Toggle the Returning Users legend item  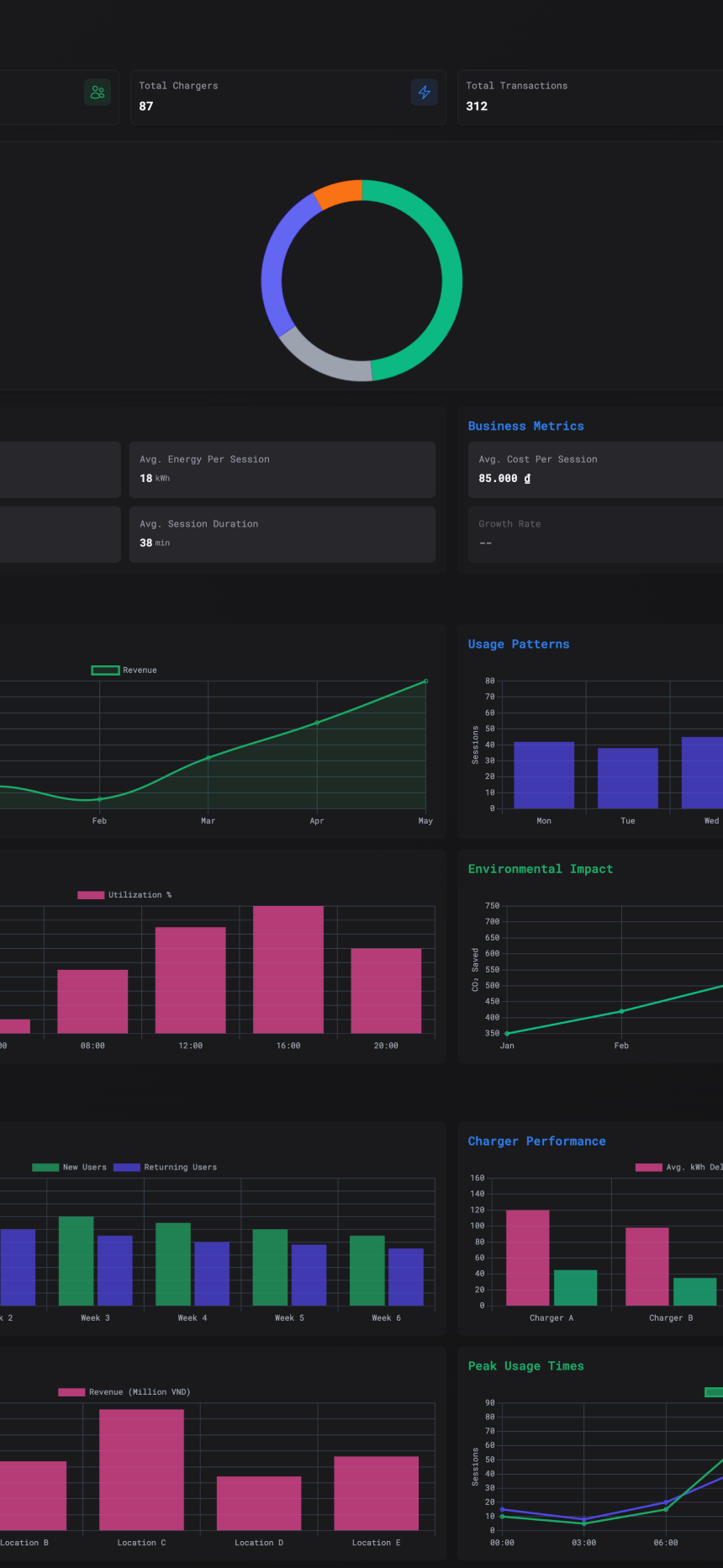point(165,1168)
